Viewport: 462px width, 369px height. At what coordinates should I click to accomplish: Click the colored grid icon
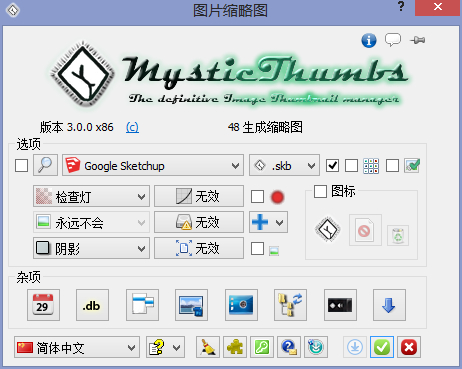371,166
